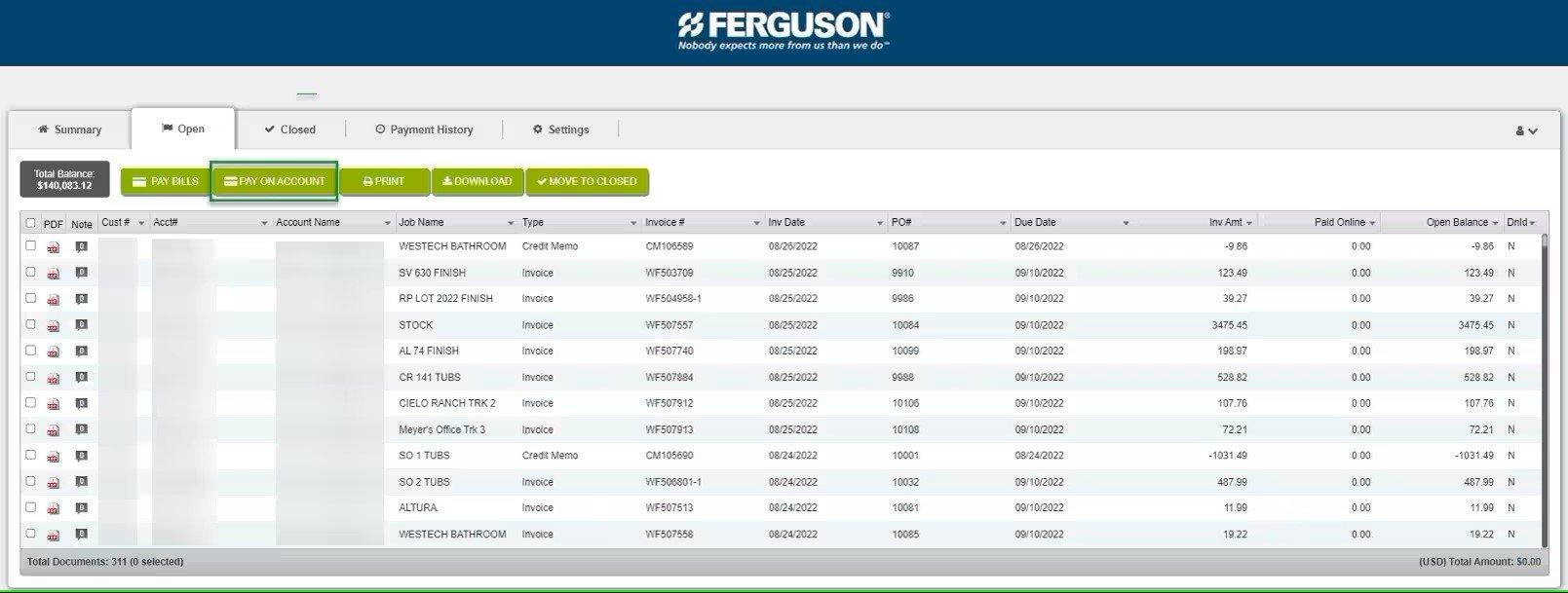
Task: Open PDF icon for Meyer's Office Trk 3 row
Action: [54, 430]
